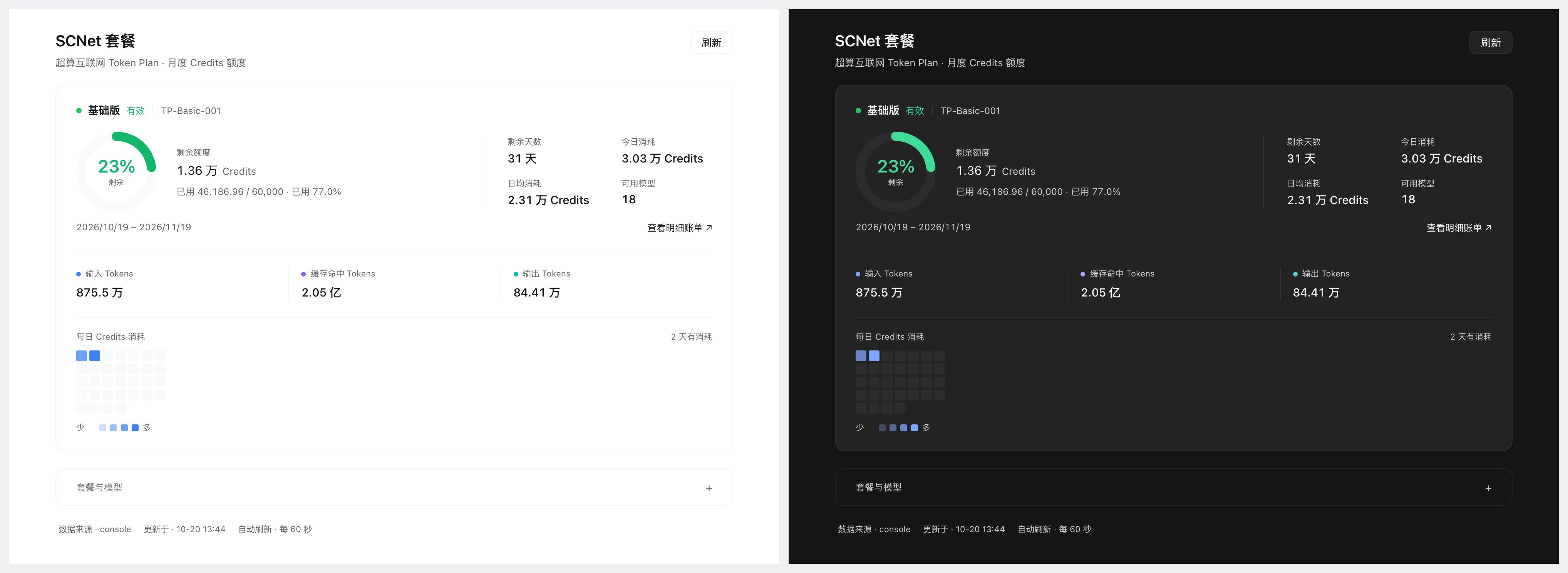Click TP-Basic-001 plan ID in dark panel
This screenshot has width=1568, height=573.
pyautogui.click(x=970, y=111)
